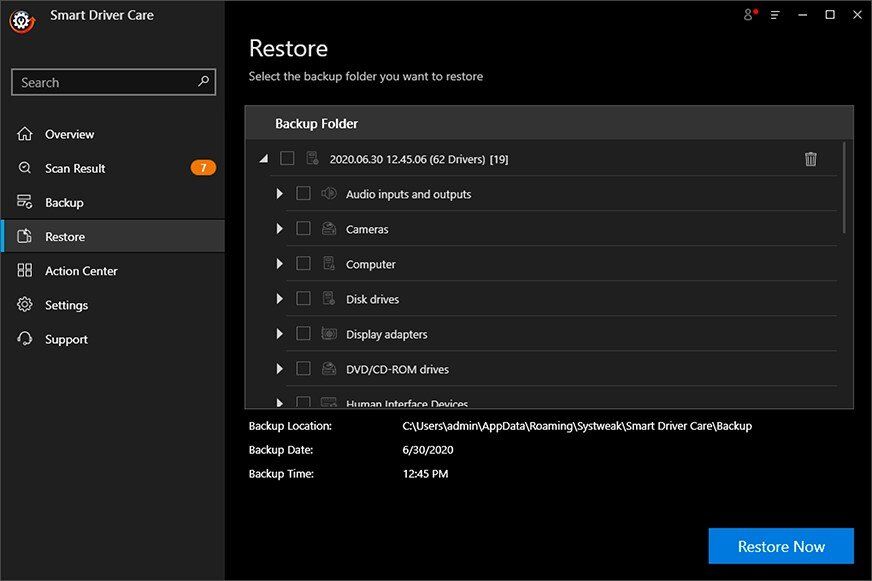Image resolution: width=872 pixels, height=581 pixels.
Task: Check the Disk drives checkbox
Action: [303, 299]
